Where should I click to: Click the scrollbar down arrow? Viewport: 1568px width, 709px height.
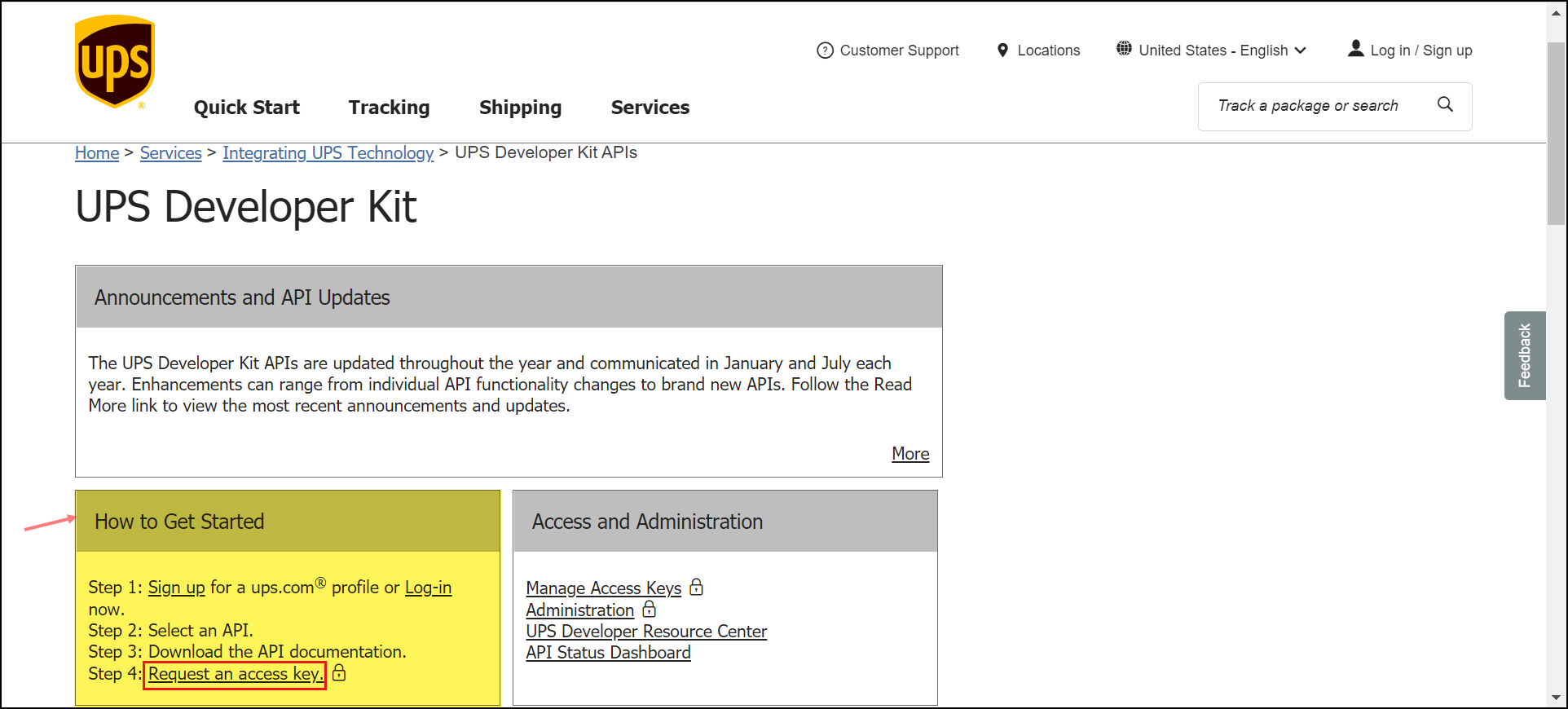[x=1556, y=698]
